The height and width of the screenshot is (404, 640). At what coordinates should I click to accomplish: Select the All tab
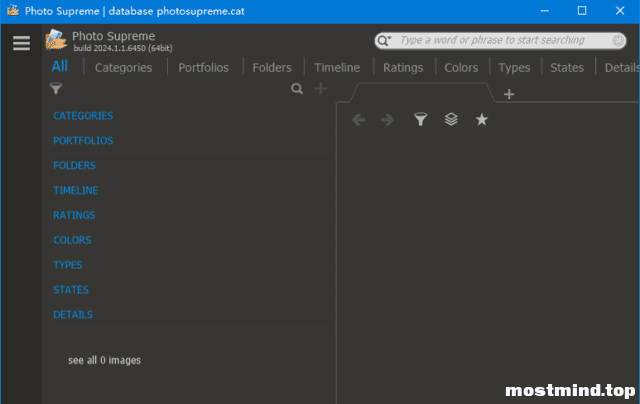tap(60, 66)
